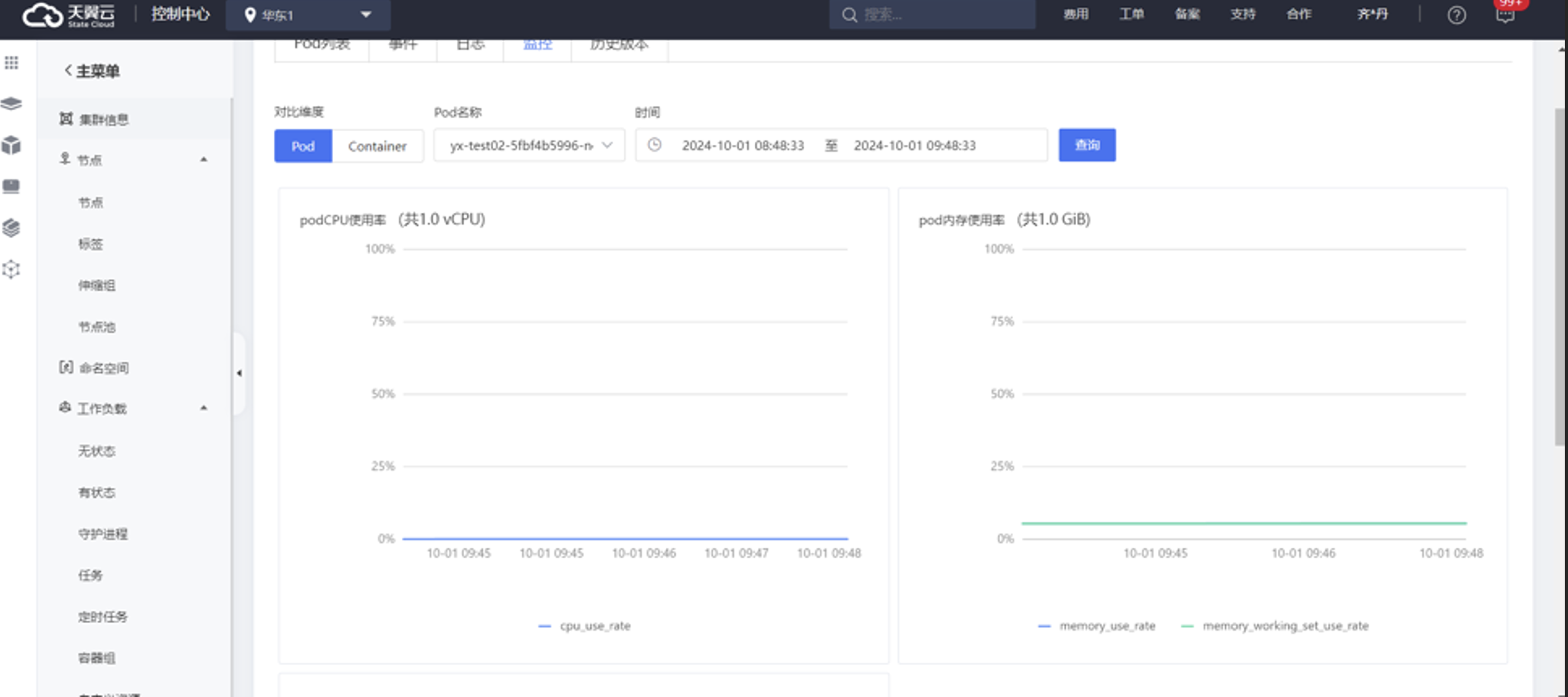
Task: Click end time 2024-10-01 09:48:33 field
Action: [x=914, y=145]
